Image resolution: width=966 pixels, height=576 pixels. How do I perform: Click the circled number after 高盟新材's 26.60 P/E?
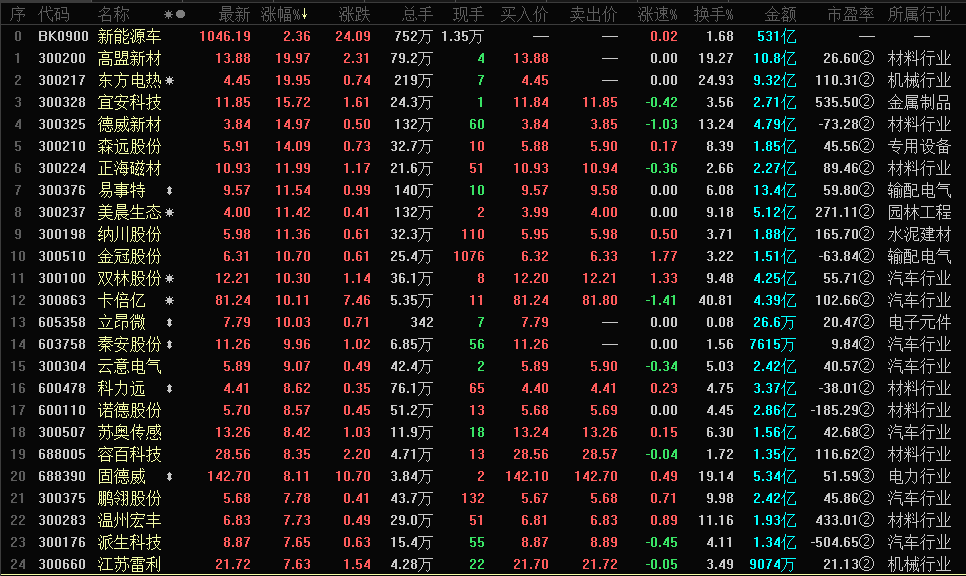click(x=866, y=59)
